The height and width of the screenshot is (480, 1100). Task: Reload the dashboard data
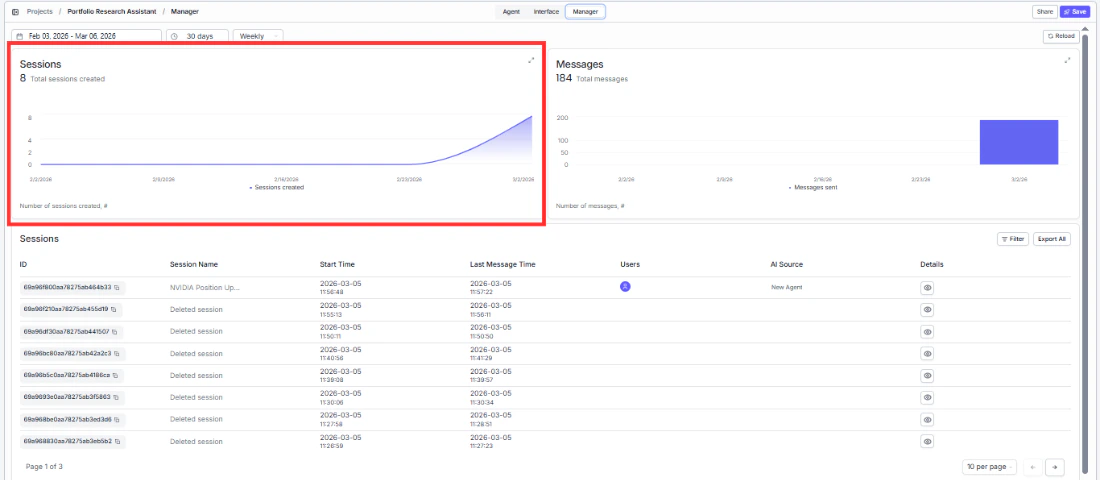1061,36
